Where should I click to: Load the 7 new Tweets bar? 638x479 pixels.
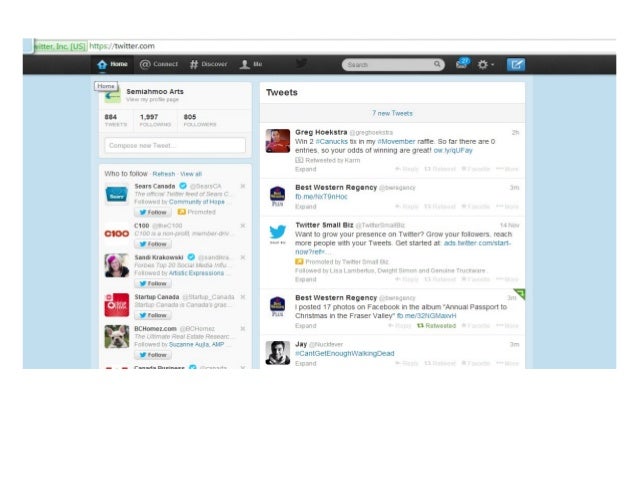pos(392,113)
